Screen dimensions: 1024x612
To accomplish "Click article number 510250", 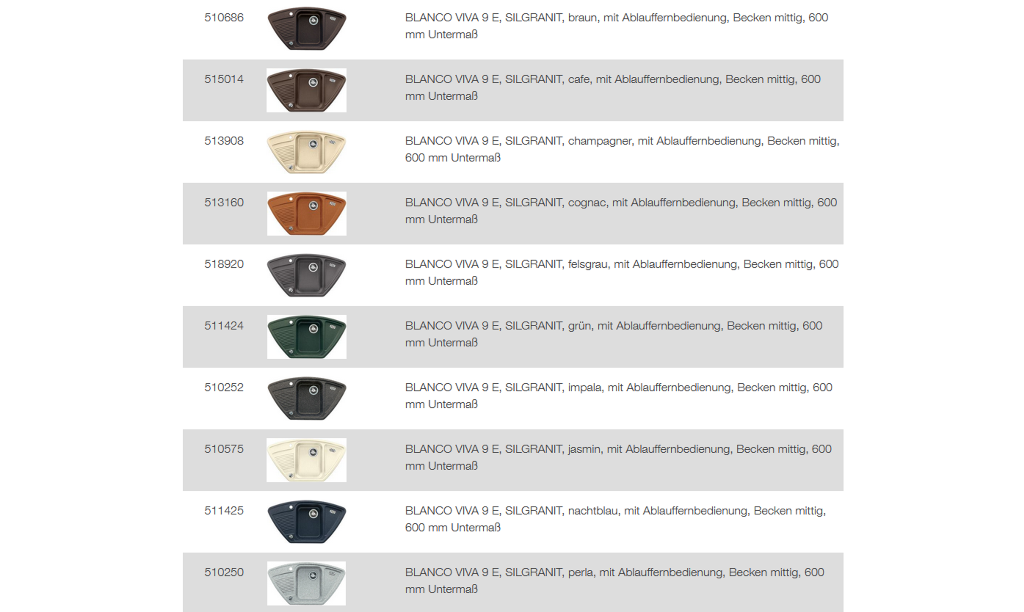I will coord(224,572).
